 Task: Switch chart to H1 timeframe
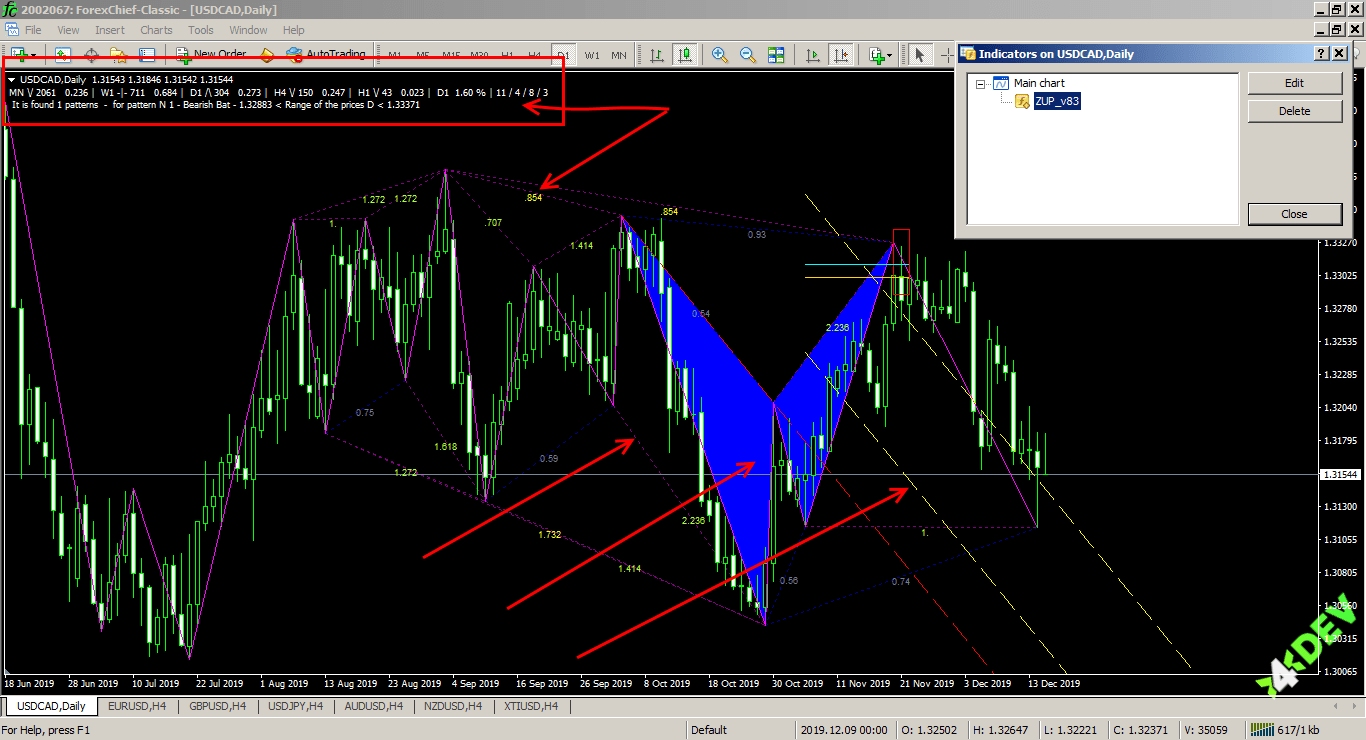tap(507, 55)
